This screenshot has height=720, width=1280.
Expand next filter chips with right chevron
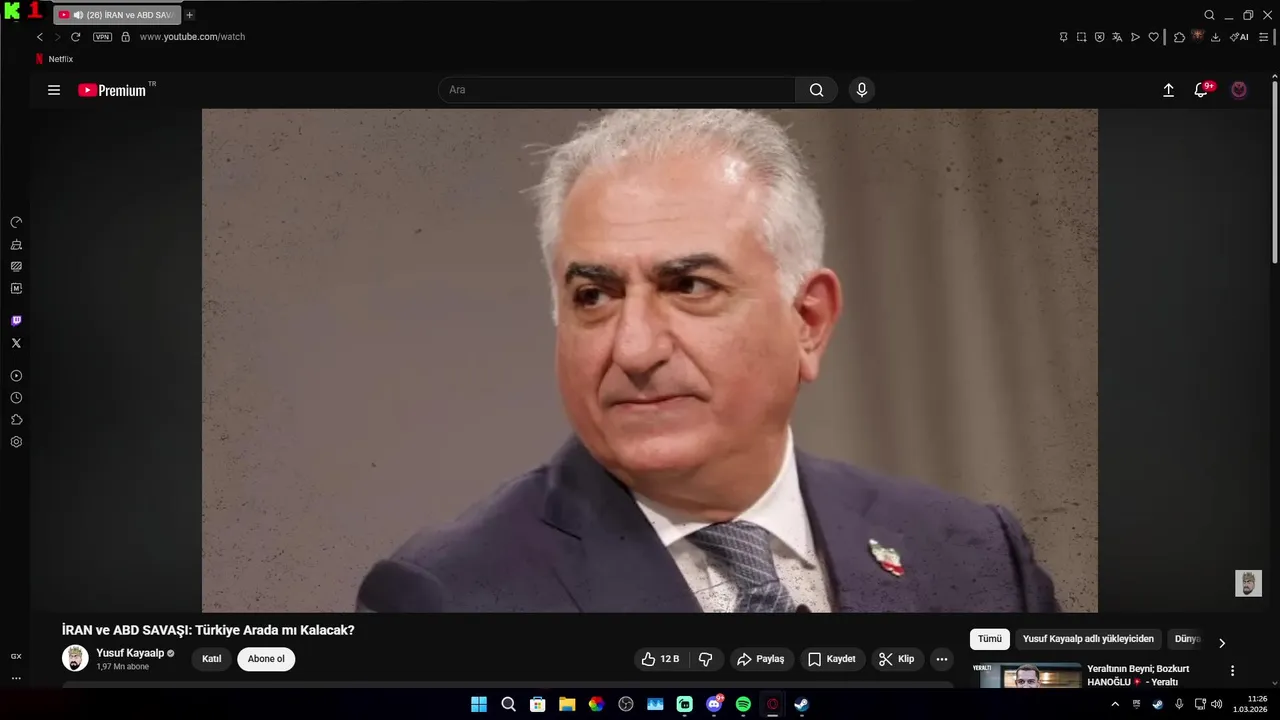[1221, 643]
